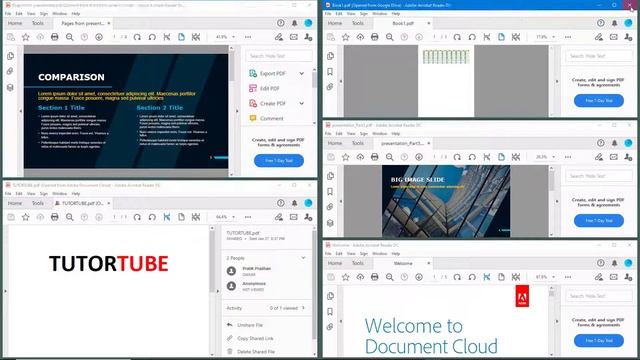640x360 pixels.
Task: Open attachments paperclip panel in Comparison presentation window
Action: coord(11,71)
